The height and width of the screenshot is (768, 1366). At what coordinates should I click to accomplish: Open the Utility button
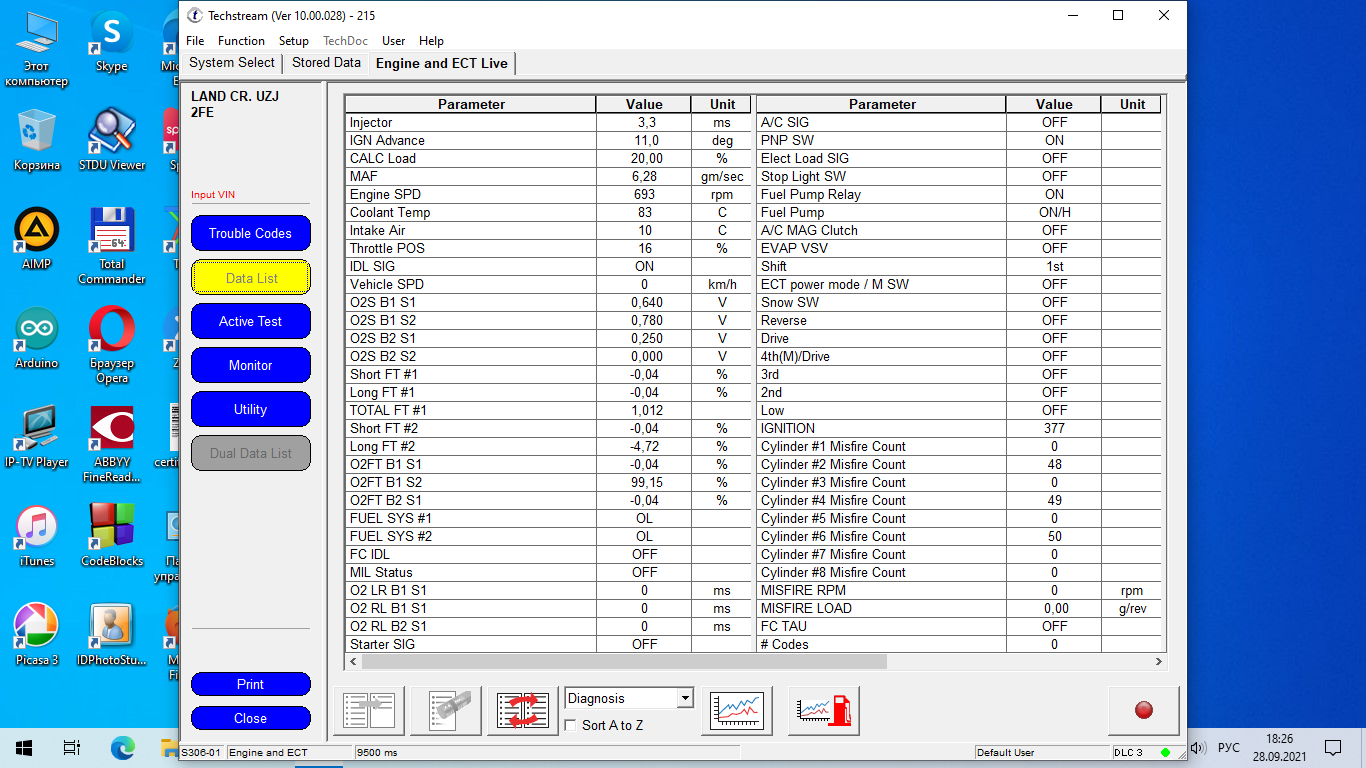pyautogui.click(x=250, y=409)
